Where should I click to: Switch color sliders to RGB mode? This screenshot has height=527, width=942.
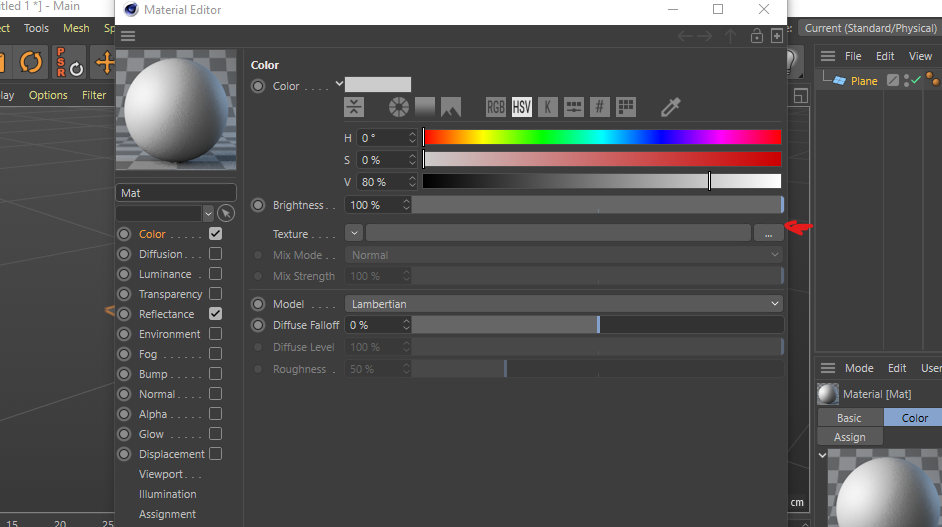coord(496,107)
